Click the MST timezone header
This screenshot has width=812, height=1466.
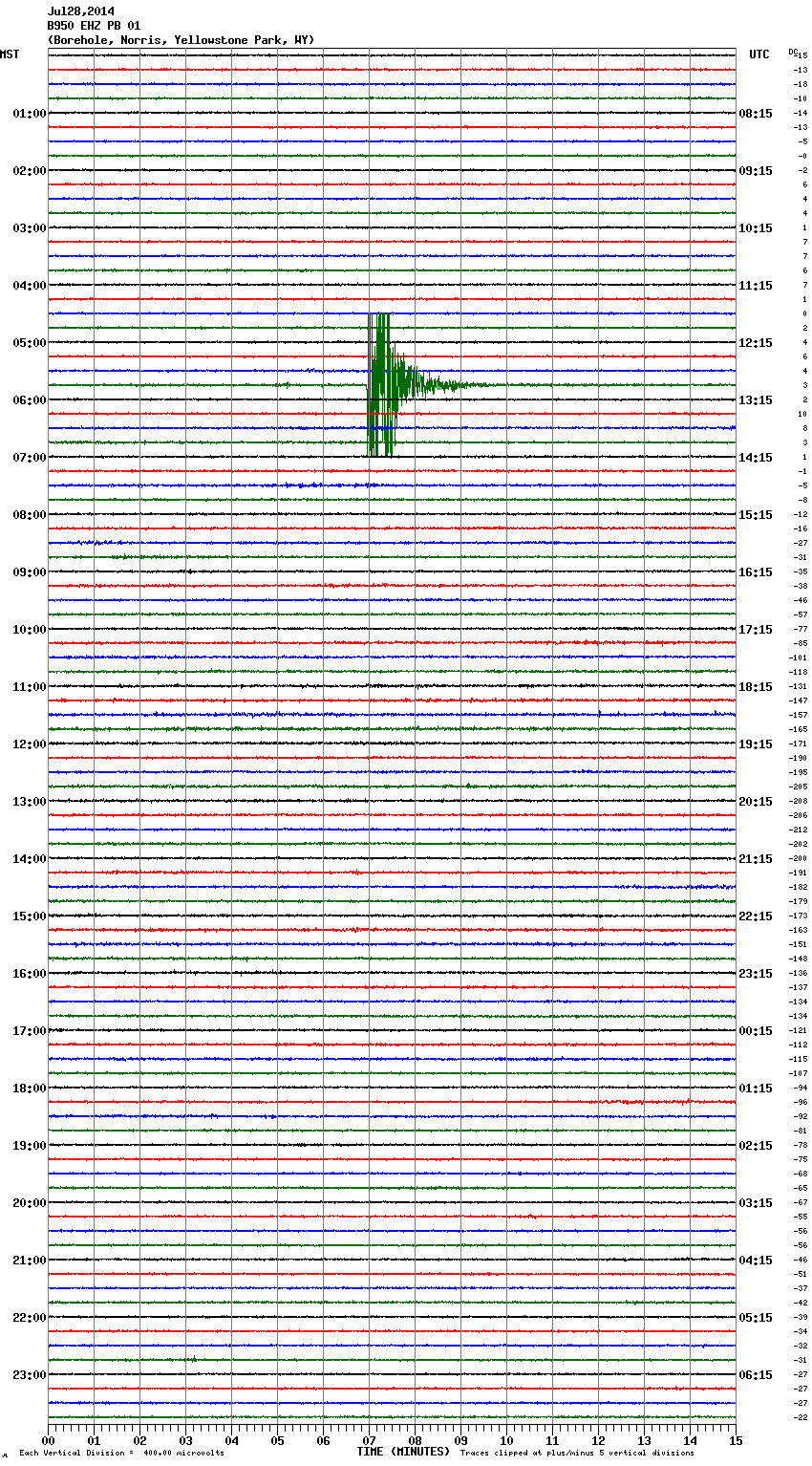tap(10, 54)
